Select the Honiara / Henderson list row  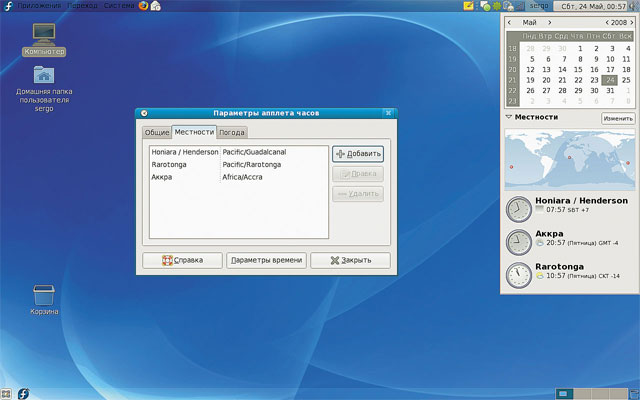(239, 152)
